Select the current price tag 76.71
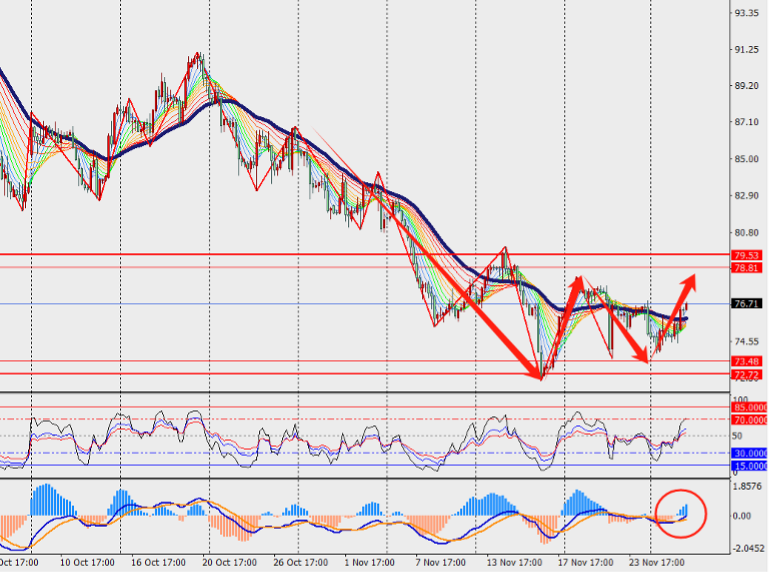The image size is (770, 573). click(747, 304)
